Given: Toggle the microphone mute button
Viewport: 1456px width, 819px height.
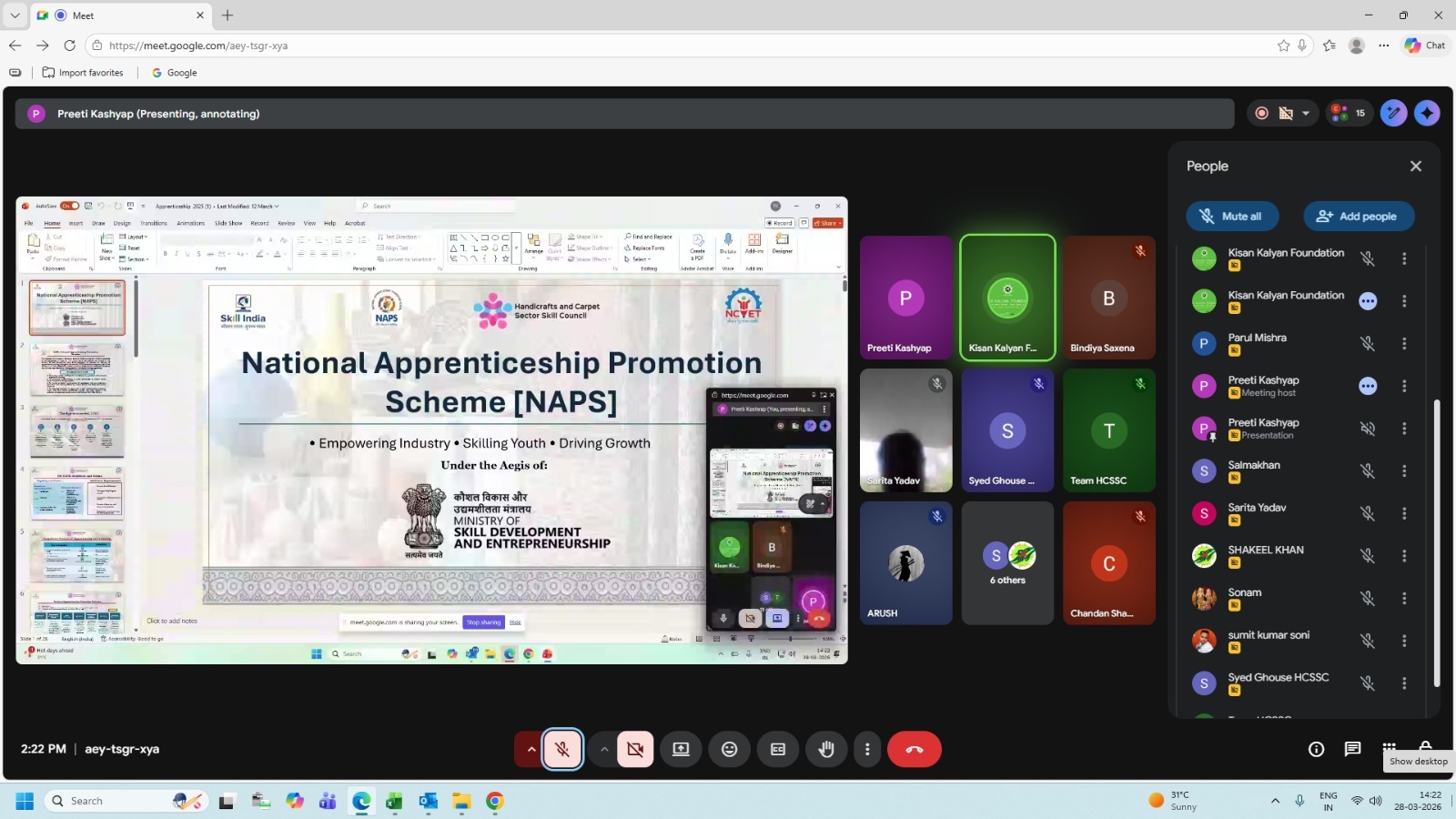Looking at the screenshot, I should pyautogui.click(x=562, y=749).
